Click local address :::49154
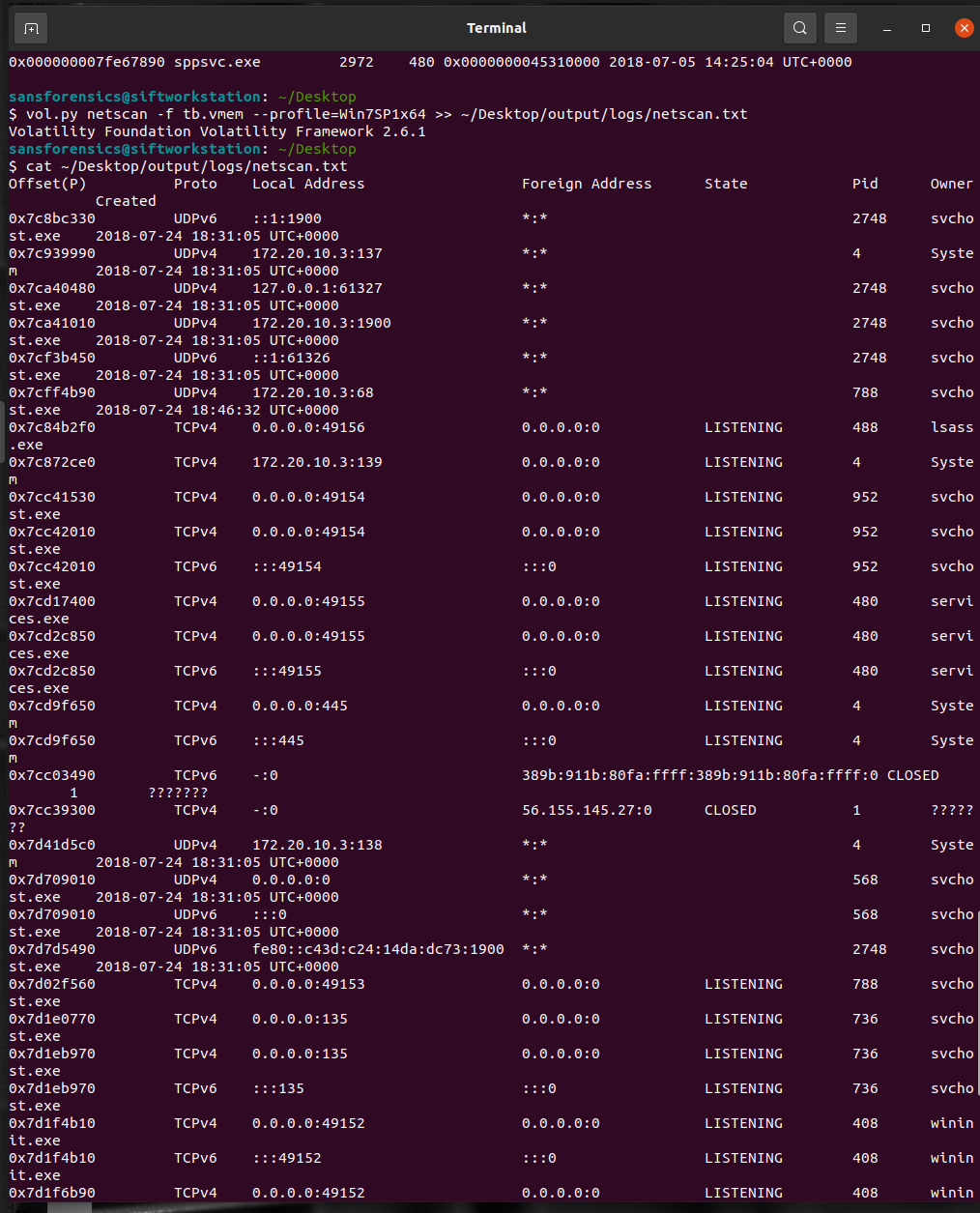 (x=287, y=566)
